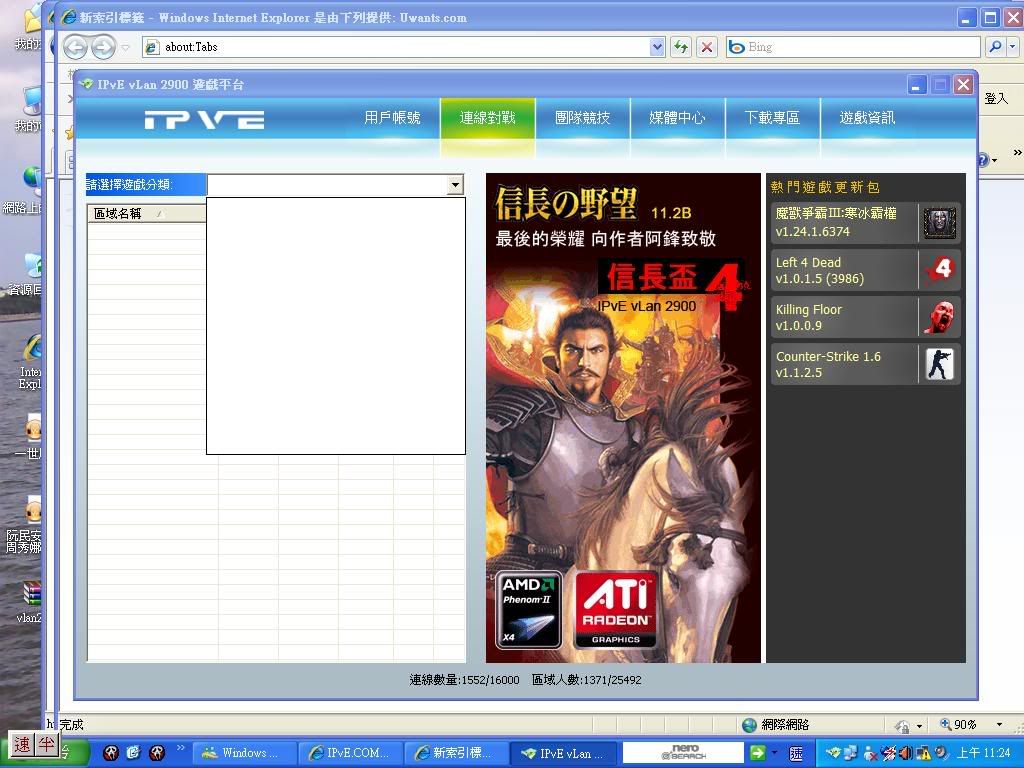The image size is (1024, 768).
Task: Click the IE refresh page icon
Action: click(681, 47)
